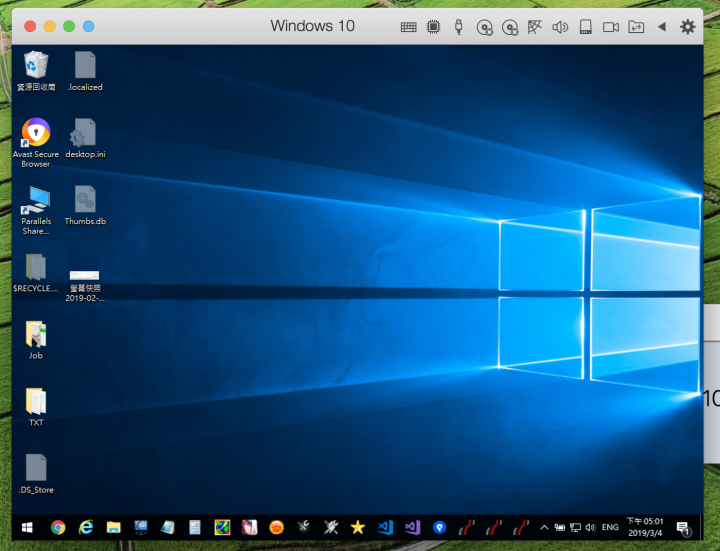
Task: Select the .localized file on the desktop
Action: tap(85, 71)
